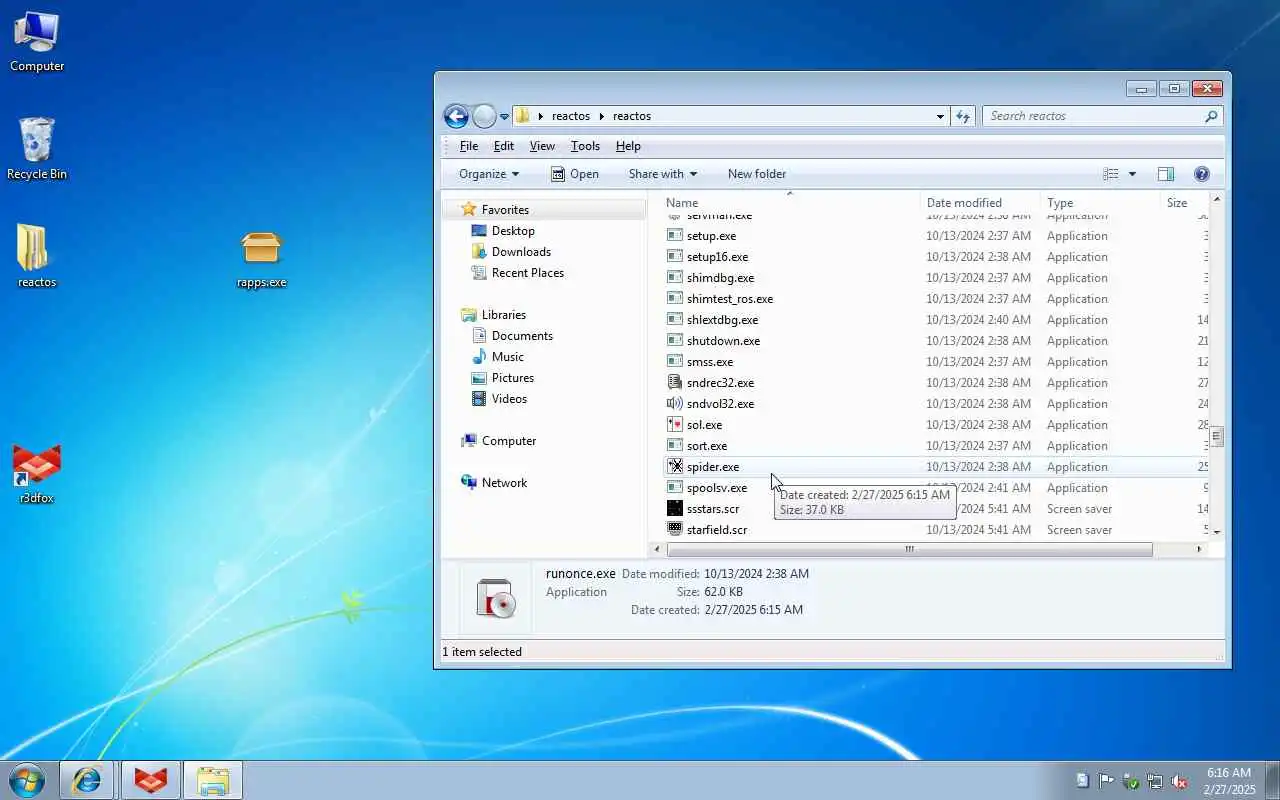Screen dimensions: 1280x800
Task: Open the Explorer help icon
Action: 1202,174
